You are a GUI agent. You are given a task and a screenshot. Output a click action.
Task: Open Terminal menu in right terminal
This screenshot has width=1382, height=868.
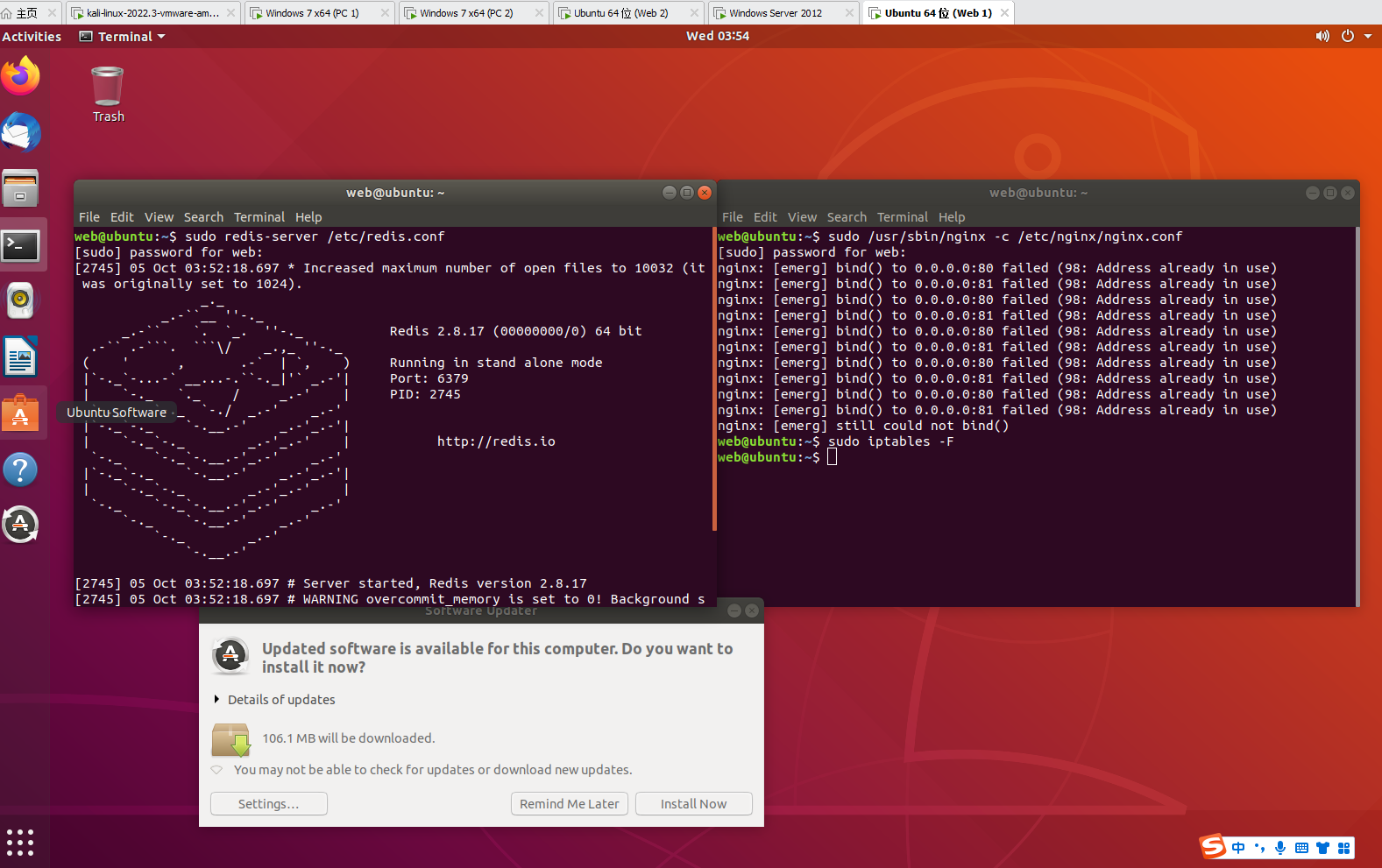903,217
